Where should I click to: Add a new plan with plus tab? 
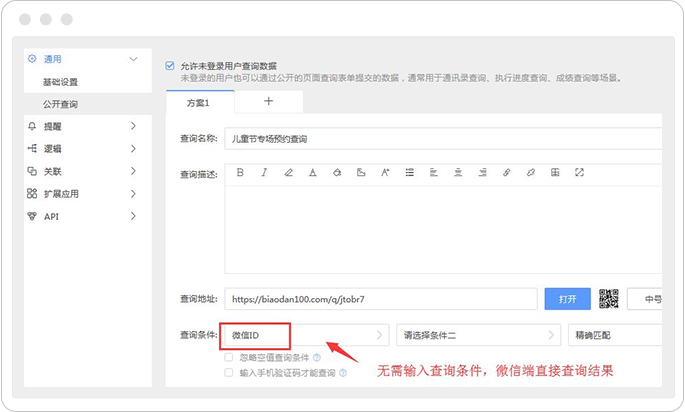point(268,101)
